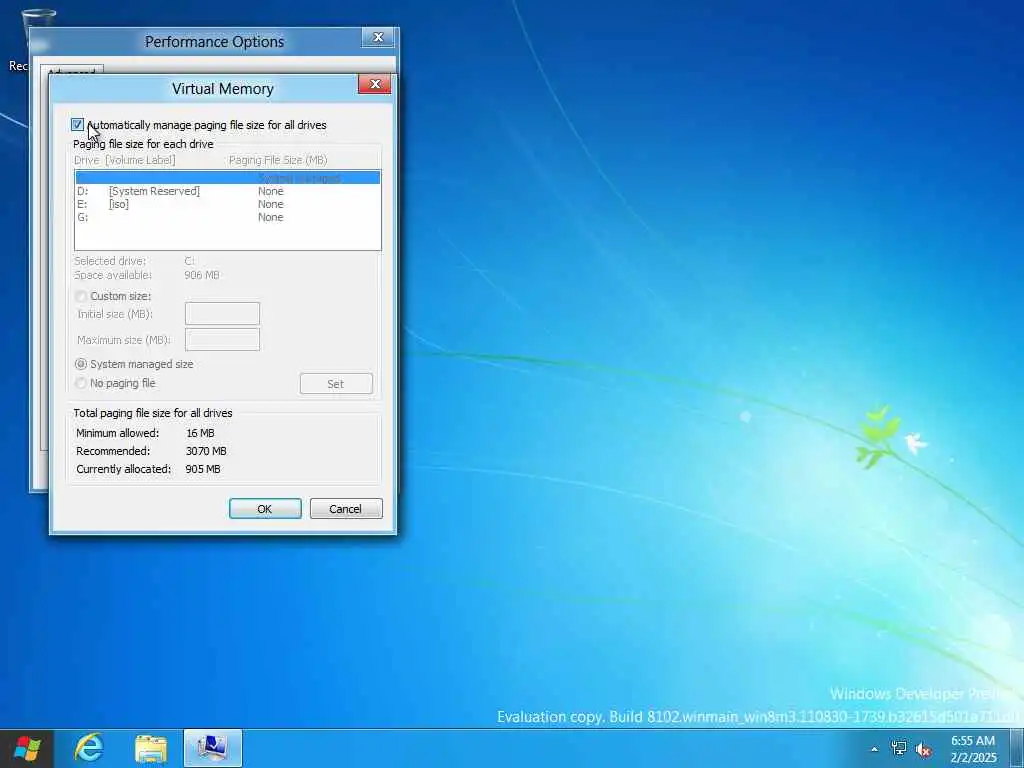Click the Recommended 3070 MB value

[206, 451]
